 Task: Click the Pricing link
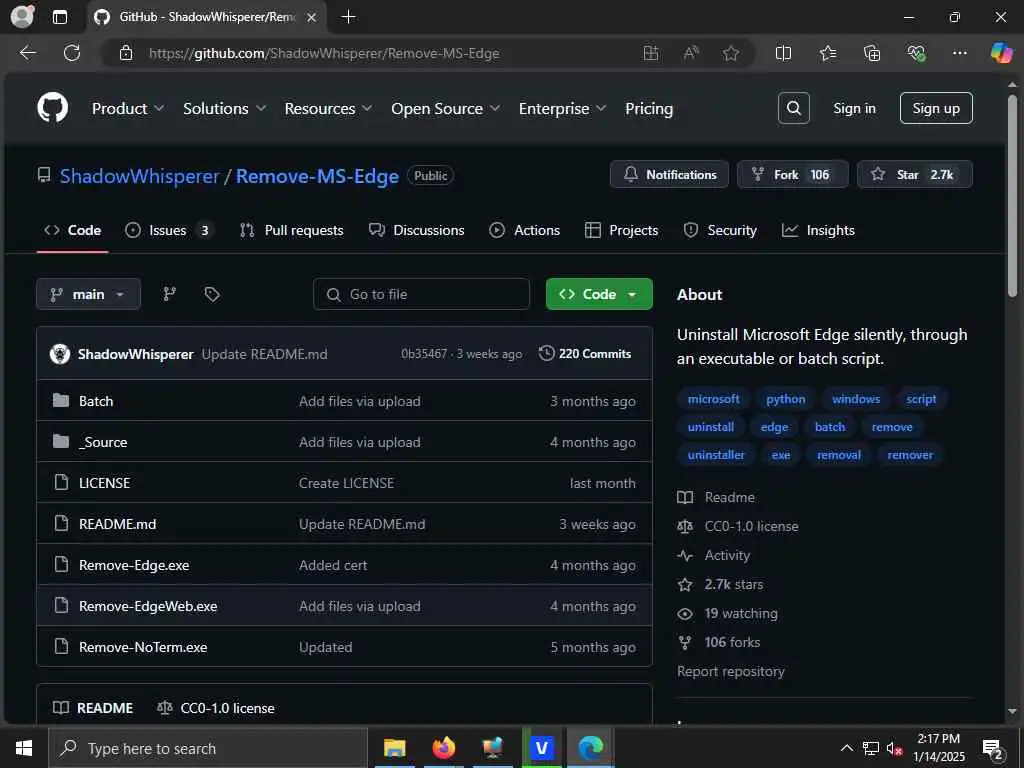[x=648, y=108]
